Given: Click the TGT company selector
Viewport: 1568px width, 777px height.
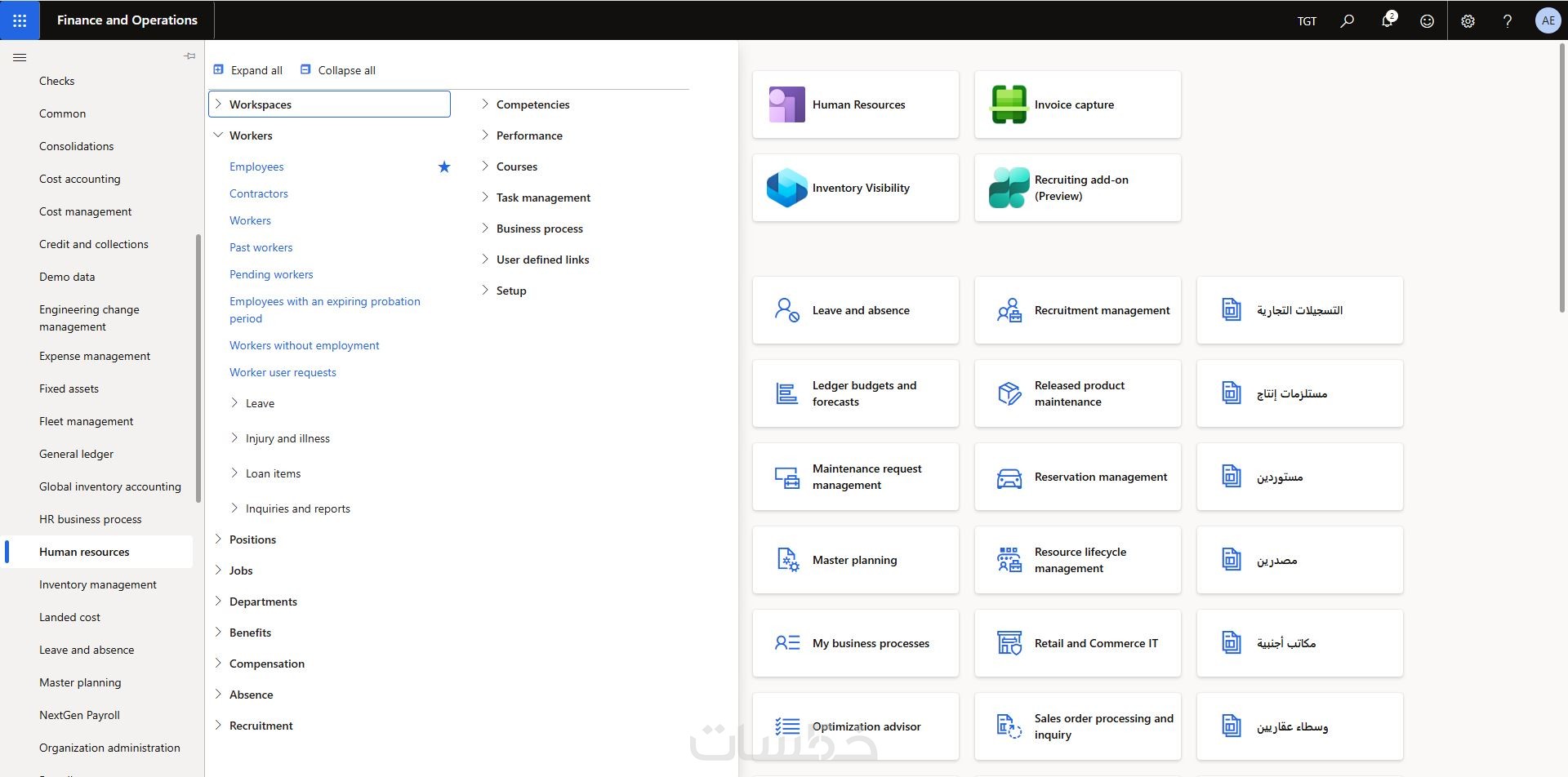Looking at the screenshot, I should point(1307,21).
